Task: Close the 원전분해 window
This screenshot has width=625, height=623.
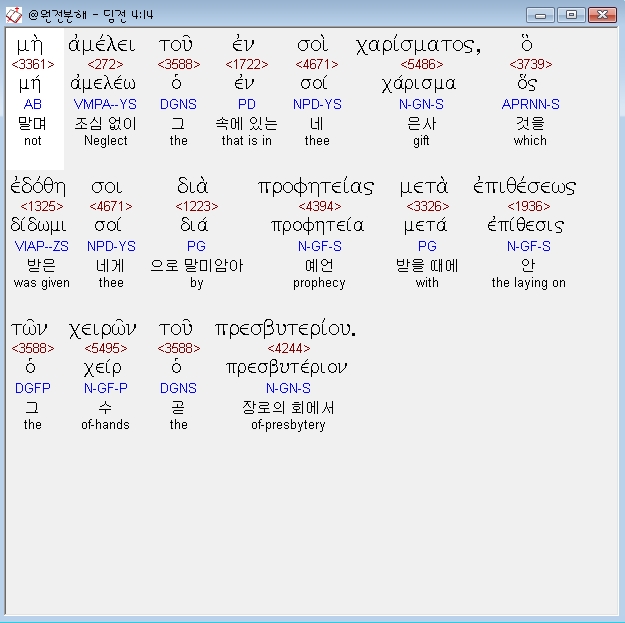Action: [x=602, y=15]
